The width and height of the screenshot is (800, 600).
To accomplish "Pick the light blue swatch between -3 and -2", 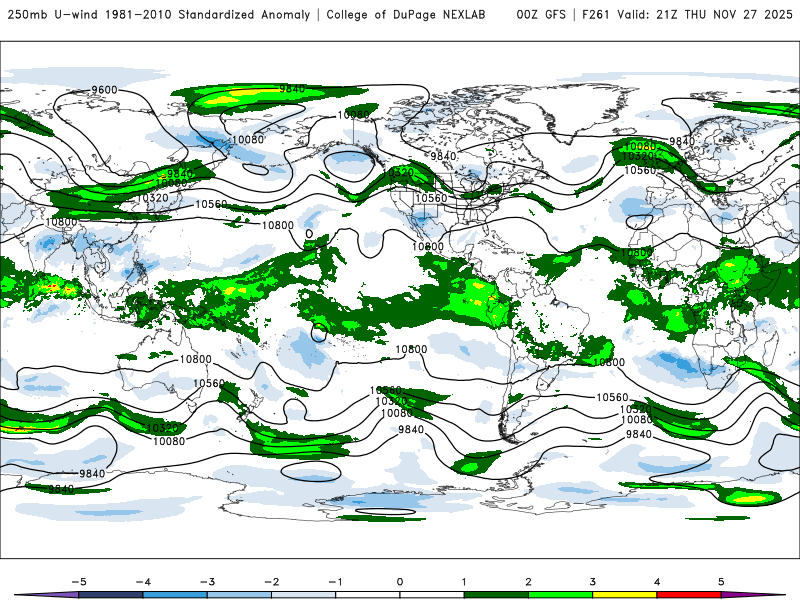I will (x=239, y=595).
